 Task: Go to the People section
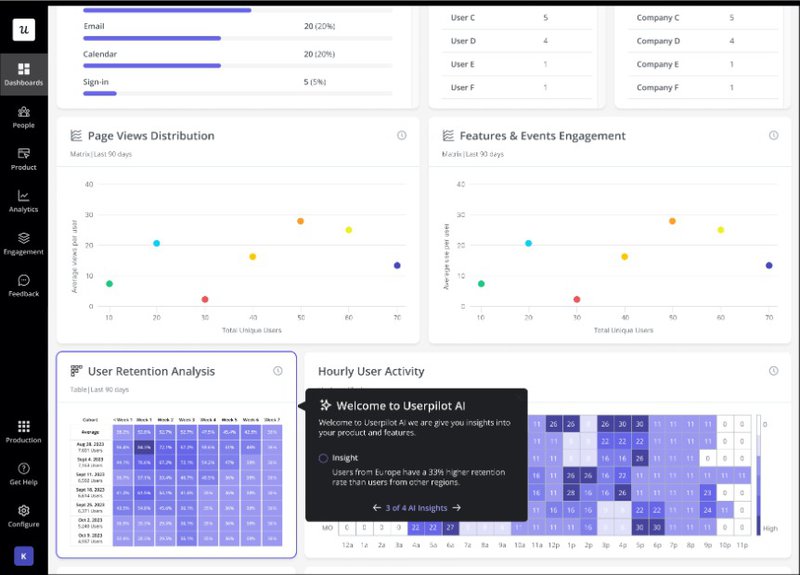pyautogui.click(x=23, y=116)
